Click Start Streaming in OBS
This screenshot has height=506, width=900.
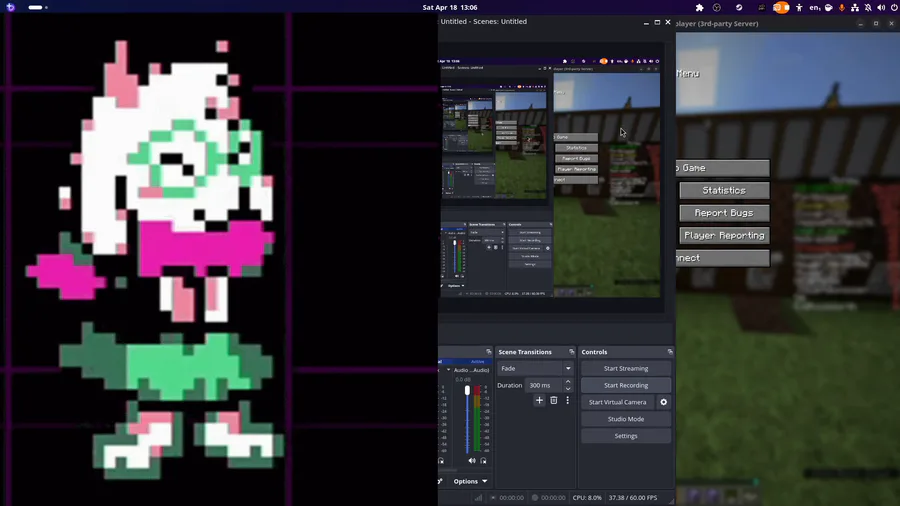[626, 368]
